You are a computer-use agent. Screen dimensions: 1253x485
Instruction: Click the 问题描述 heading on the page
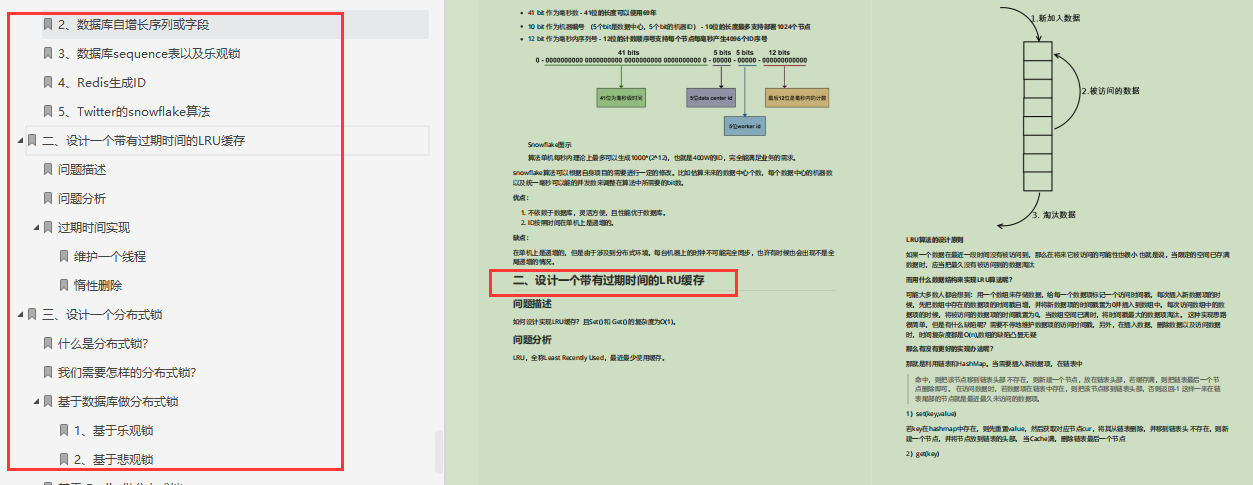[x=533, y=304]
